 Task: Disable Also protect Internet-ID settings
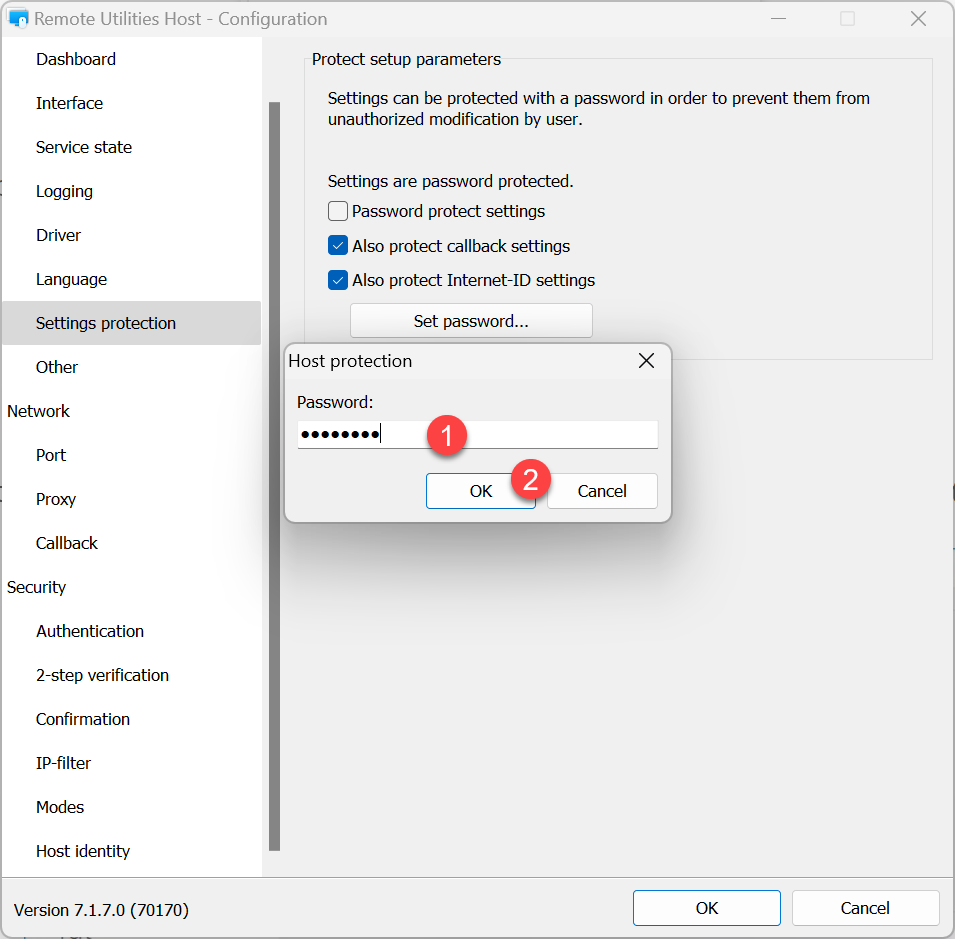338,280
